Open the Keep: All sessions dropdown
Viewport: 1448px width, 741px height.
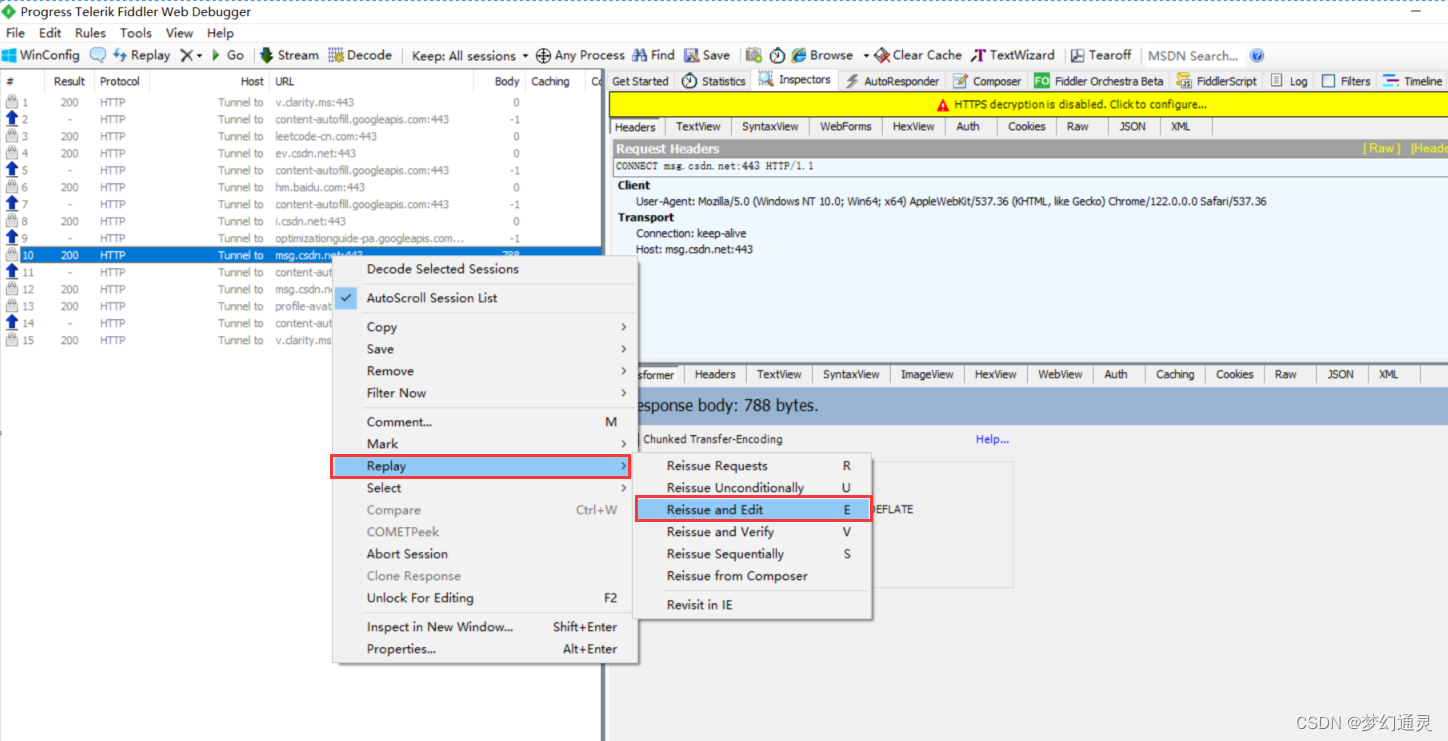tap(470, 56)
